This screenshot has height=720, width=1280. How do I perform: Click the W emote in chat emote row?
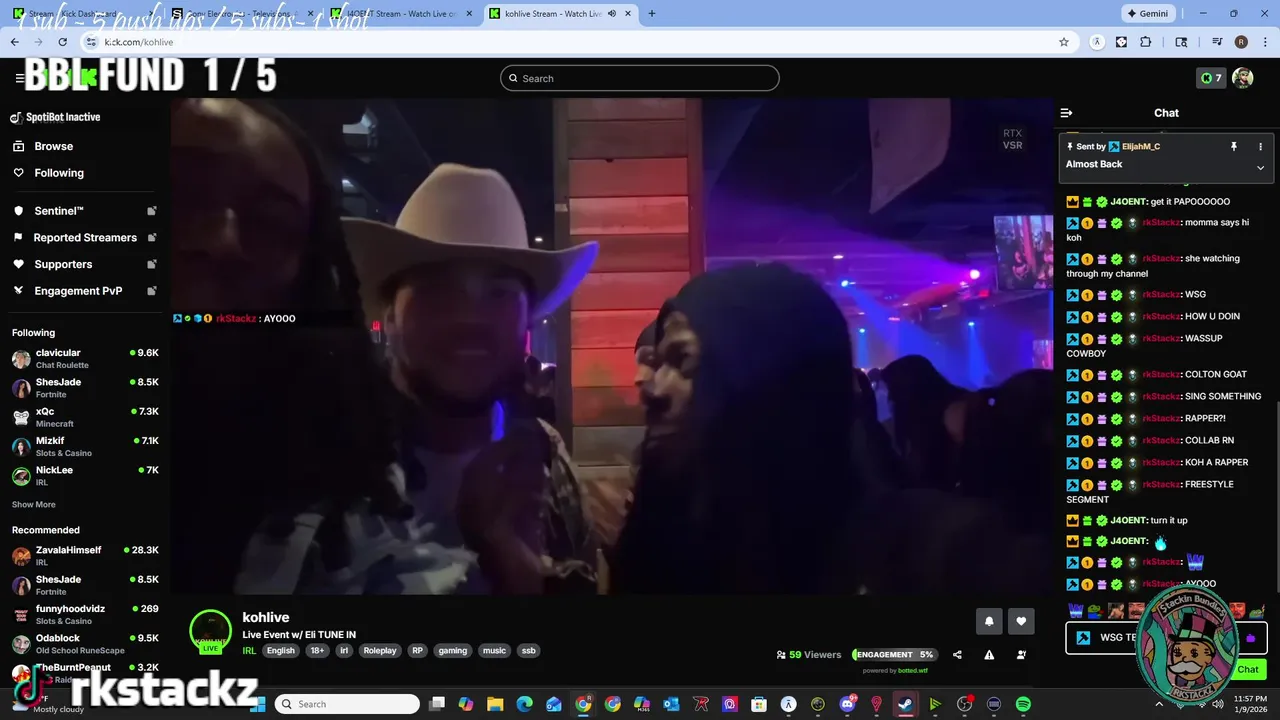1075,610
